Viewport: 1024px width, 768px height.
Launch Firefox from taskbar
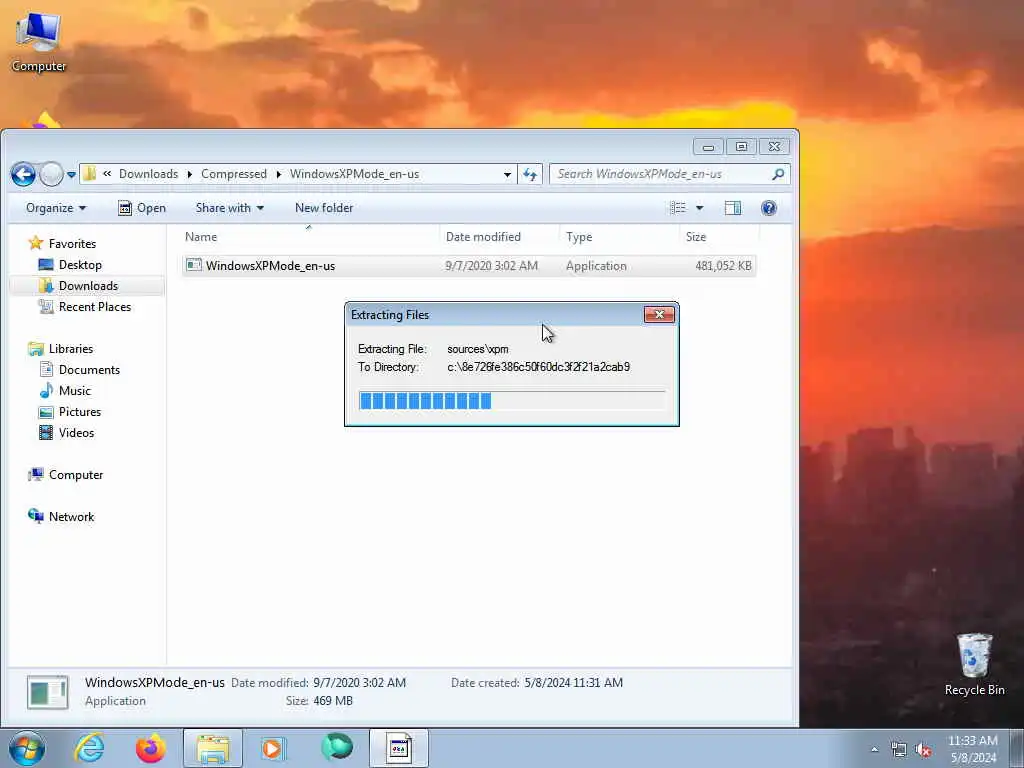(151, 748)
